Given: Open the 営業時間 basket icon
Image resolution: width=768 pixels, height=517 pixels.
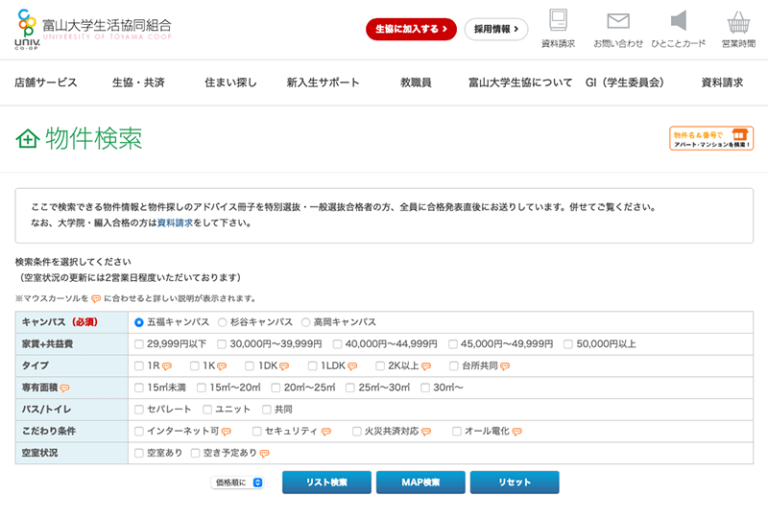Looking at the screenshot, I should pyautogui.click(x=738, y=22).
